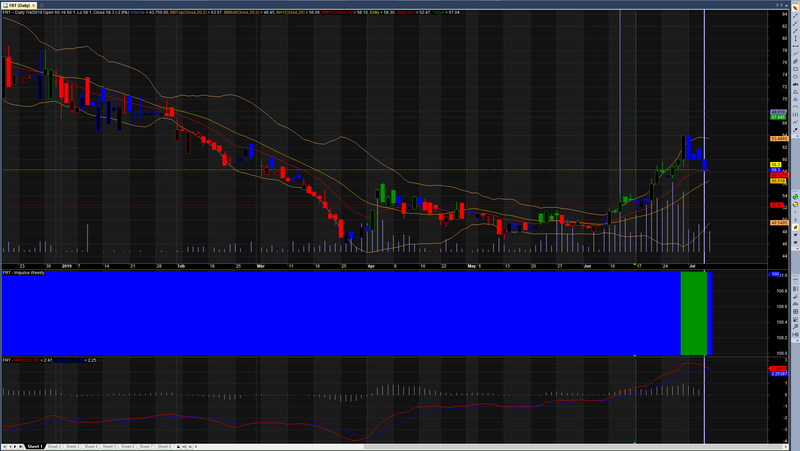This screenshot has height=451, width=800.
Task: Click the 49.5495 price label
Action: [779, 222]
